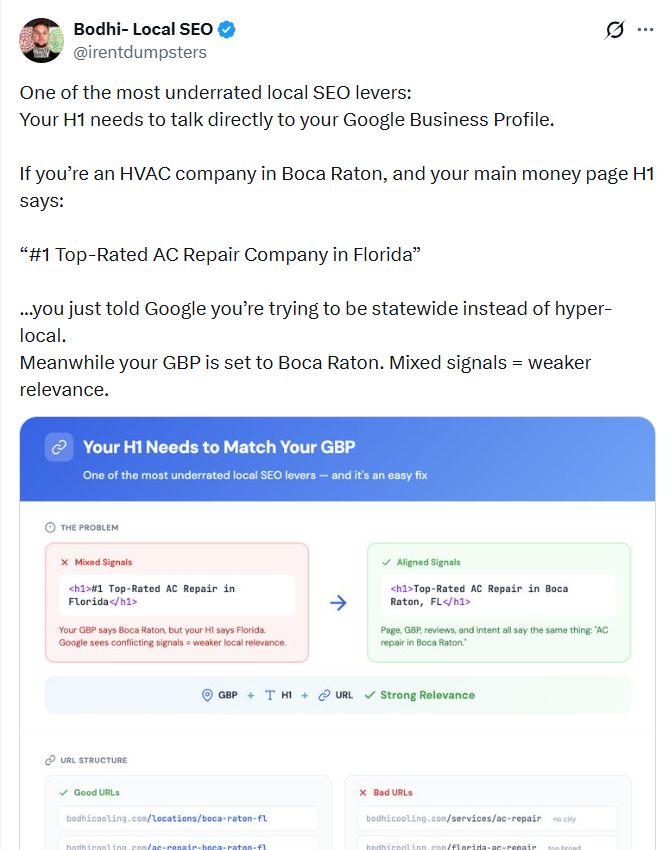672x850 pixels.
Task: Click the link icon beside URL STRUCTURE
Action: pyautogui.click(x=50, y=760)
